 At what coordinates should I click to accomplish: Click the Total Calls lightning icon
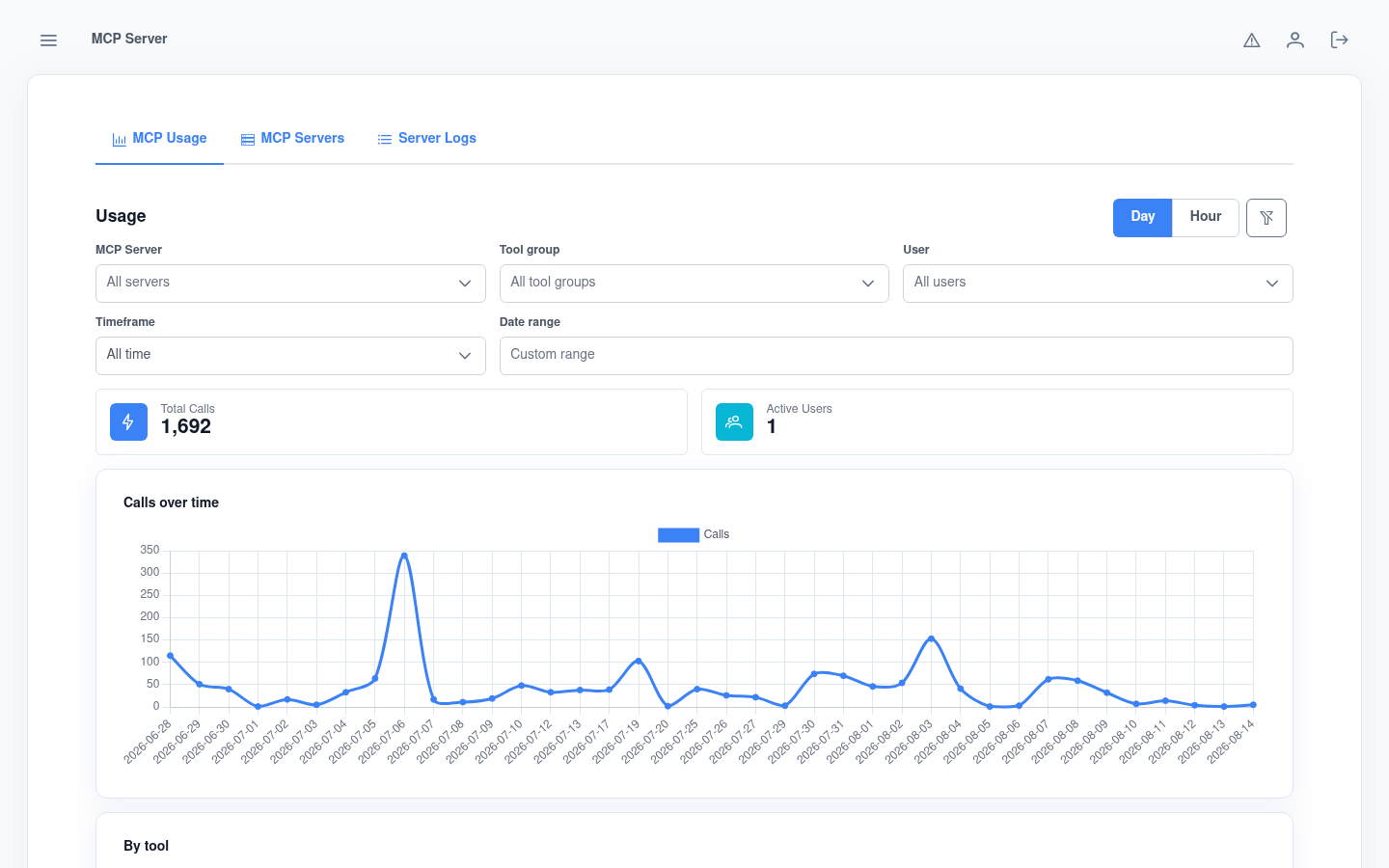pos(128,422)
